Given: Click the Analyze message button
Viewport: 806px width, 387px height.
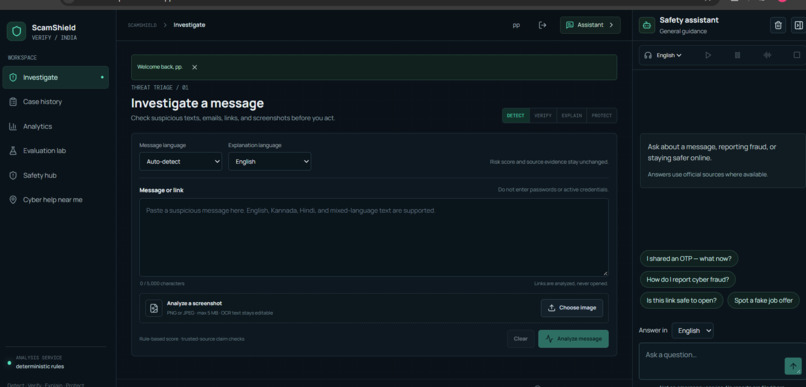Looking at the screenshot, I should (x=573, y=339).
